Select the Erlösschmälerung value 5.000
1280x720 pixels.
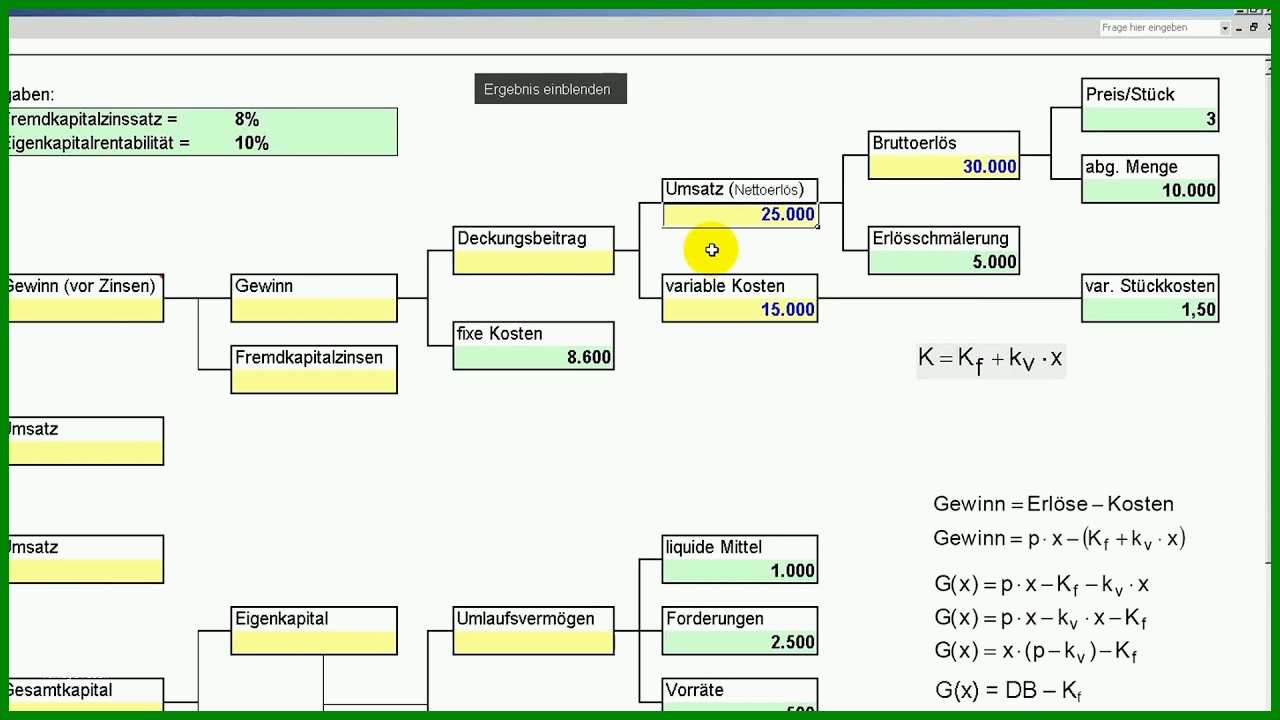click(944, 262)
